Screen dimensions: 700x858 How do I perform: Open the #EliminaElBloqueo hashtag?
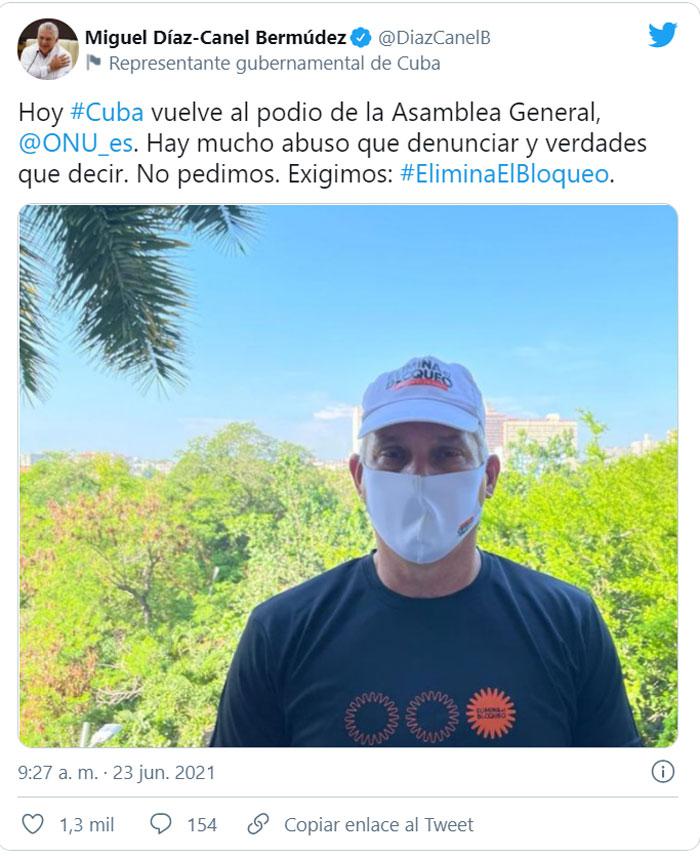click(505, 174)
